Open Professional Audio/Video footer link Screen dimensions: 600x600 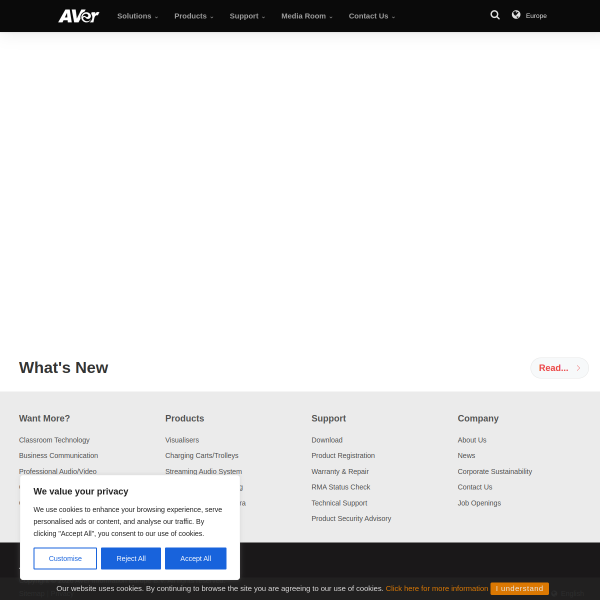[x=58, y=471]
